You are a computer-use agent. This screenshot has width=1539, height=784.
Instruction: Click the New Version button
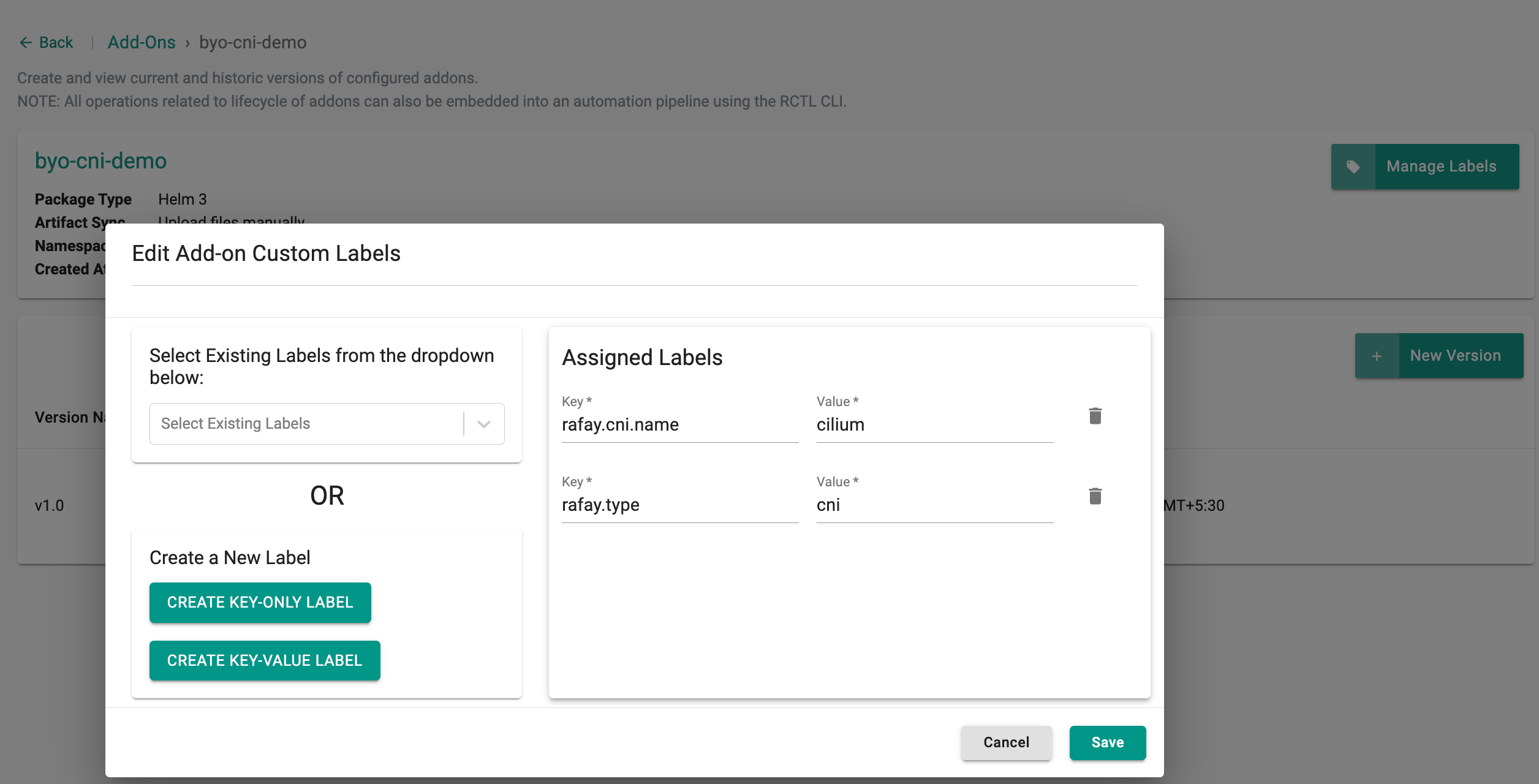click(1455, 356)
